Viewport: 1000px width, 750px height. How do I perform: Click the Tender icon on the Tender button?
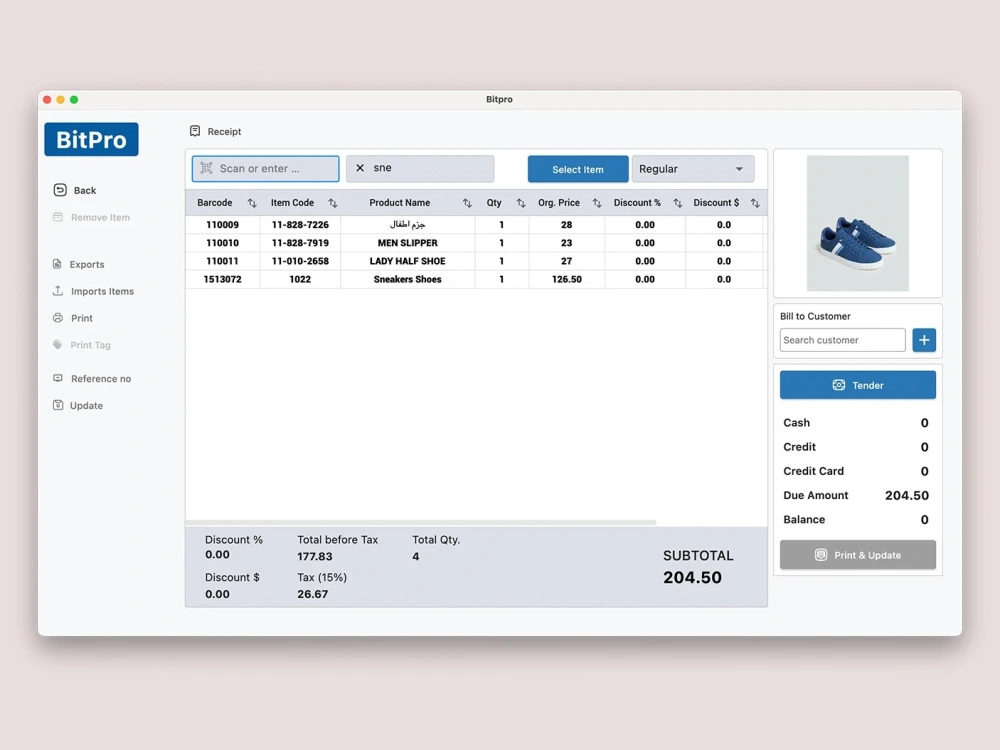coord(837,385)
